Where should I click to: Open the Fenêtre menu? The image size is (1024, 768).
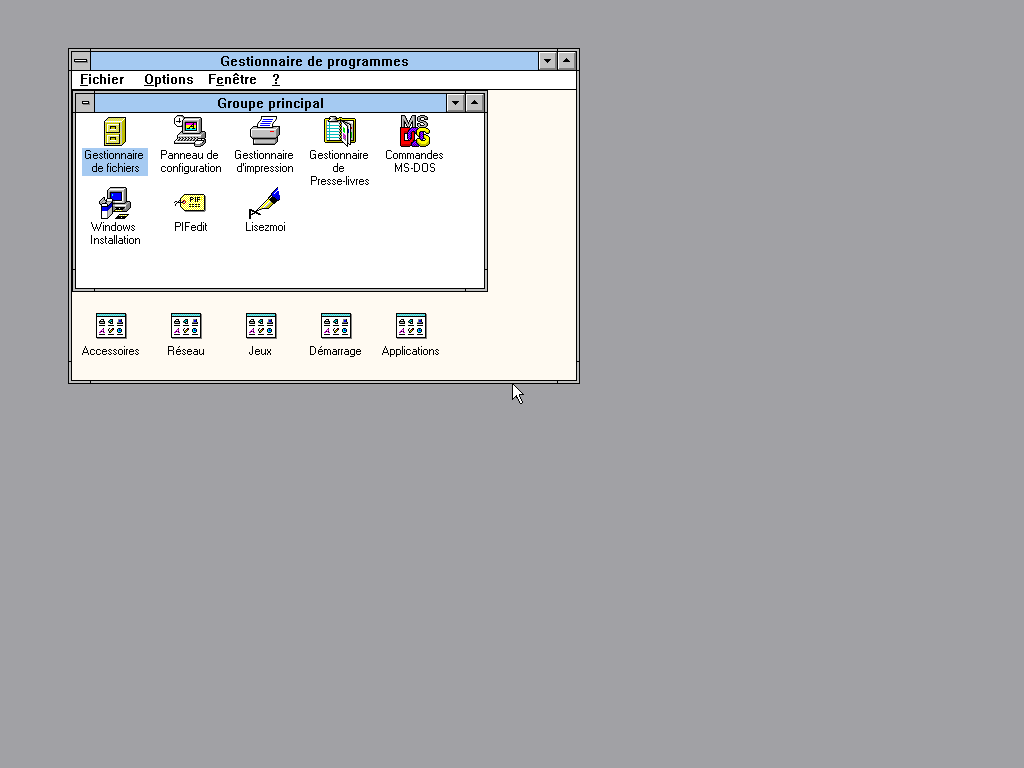[x=232, y=80]
